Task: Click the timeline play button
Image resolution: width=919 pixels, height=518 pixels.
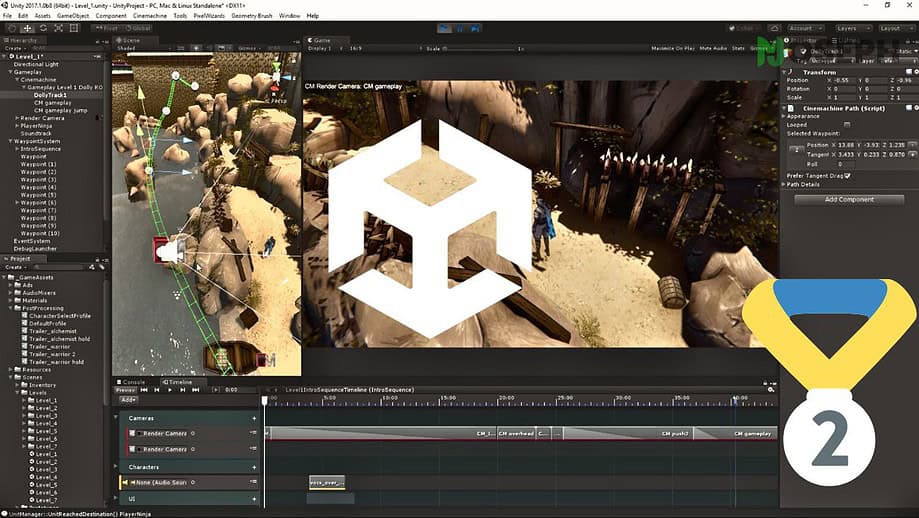Action: click(169, 390)
